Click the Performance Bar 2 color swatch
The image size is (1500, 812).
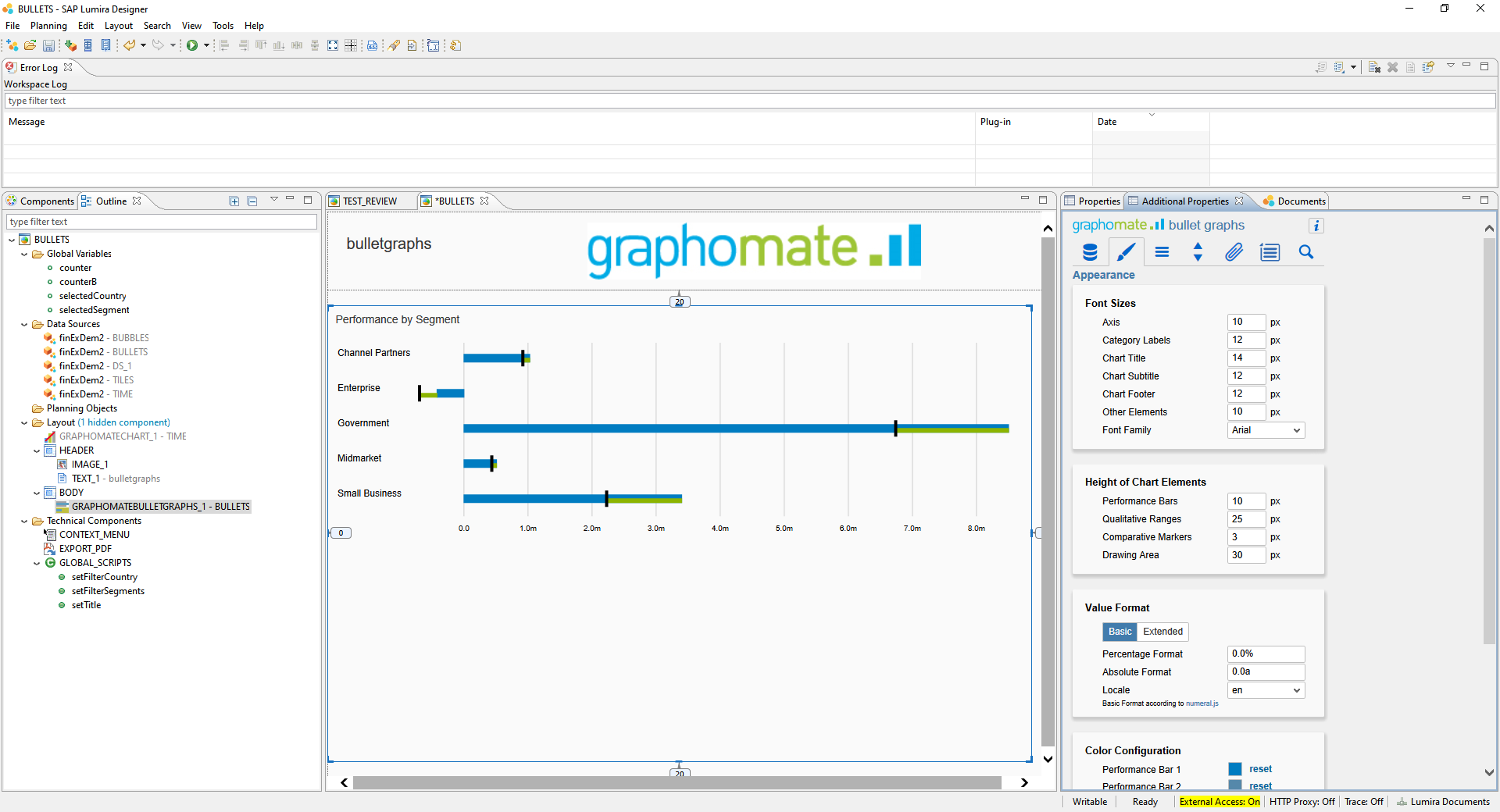tap(1235, 785)
